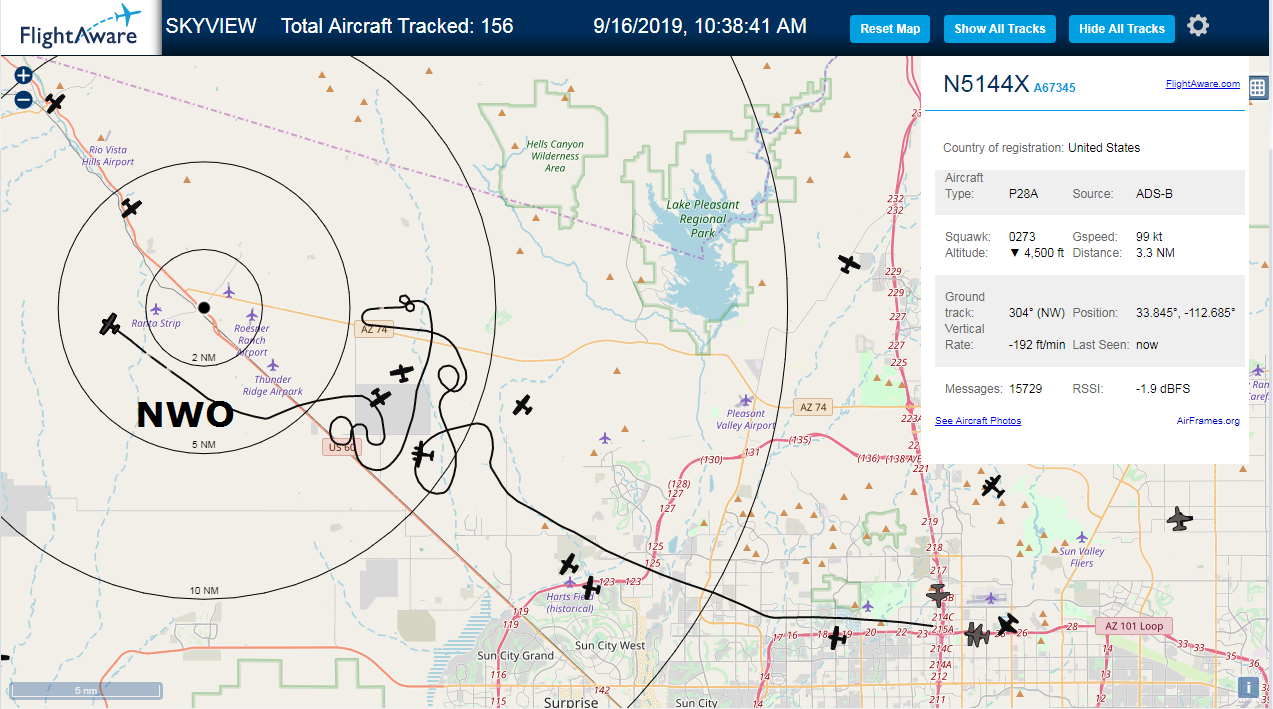Image resolution: width=1273 pixels, height=709 pixels.
Task: Select the aircraft icon just below the AZ 74 shield
Action: [x=402, y=373]
